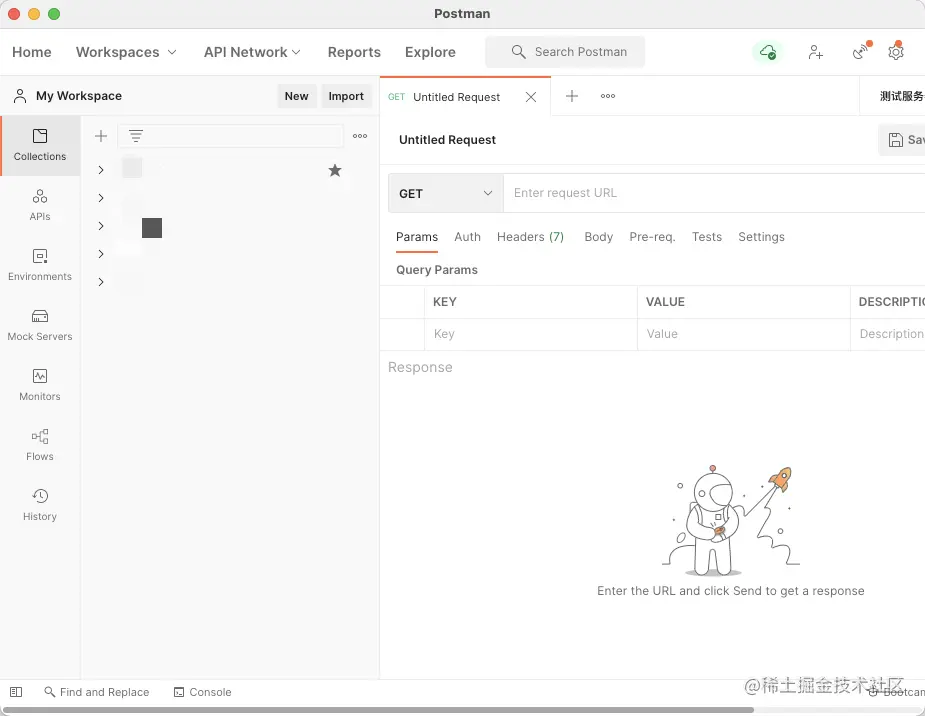925x716 pixels.
Task: Open a new request tab with plus
Action: click(572, 96)
